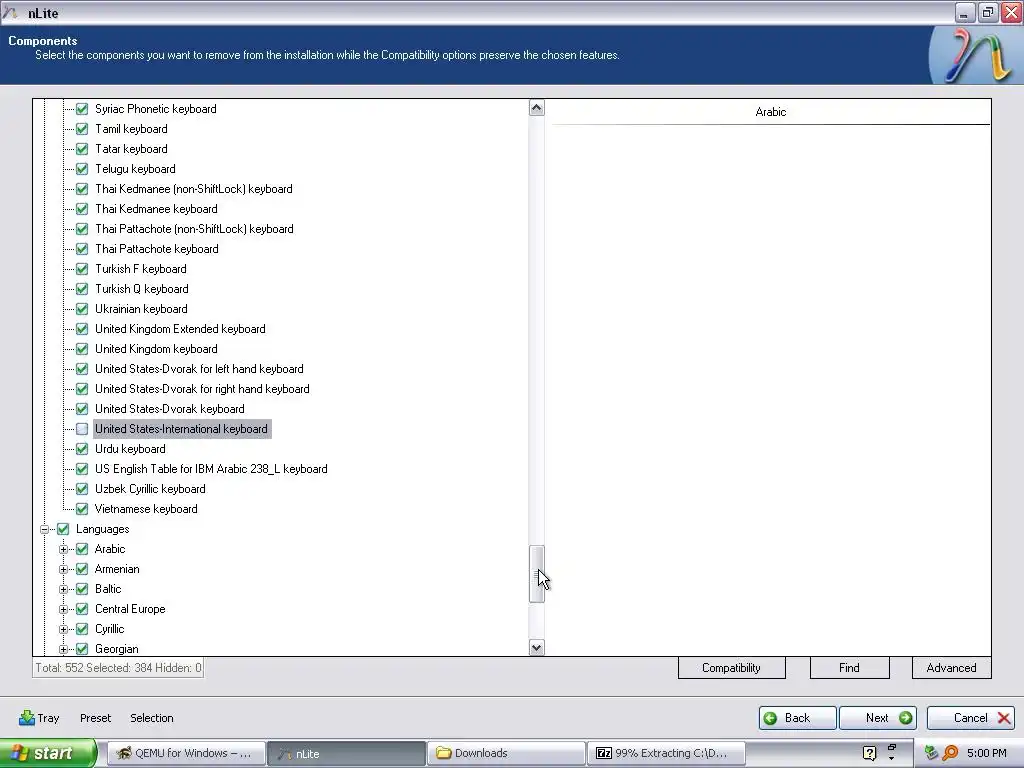This screenshot has height=768, width=1024.
Task: Collapse the Languages tree node
Action: click(x=44, y=529)
